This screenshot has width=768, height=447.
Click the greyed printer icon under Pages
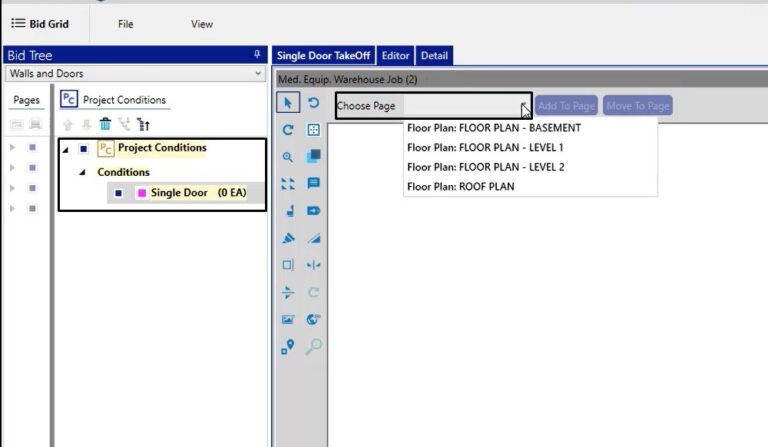[x=35, y=124]
